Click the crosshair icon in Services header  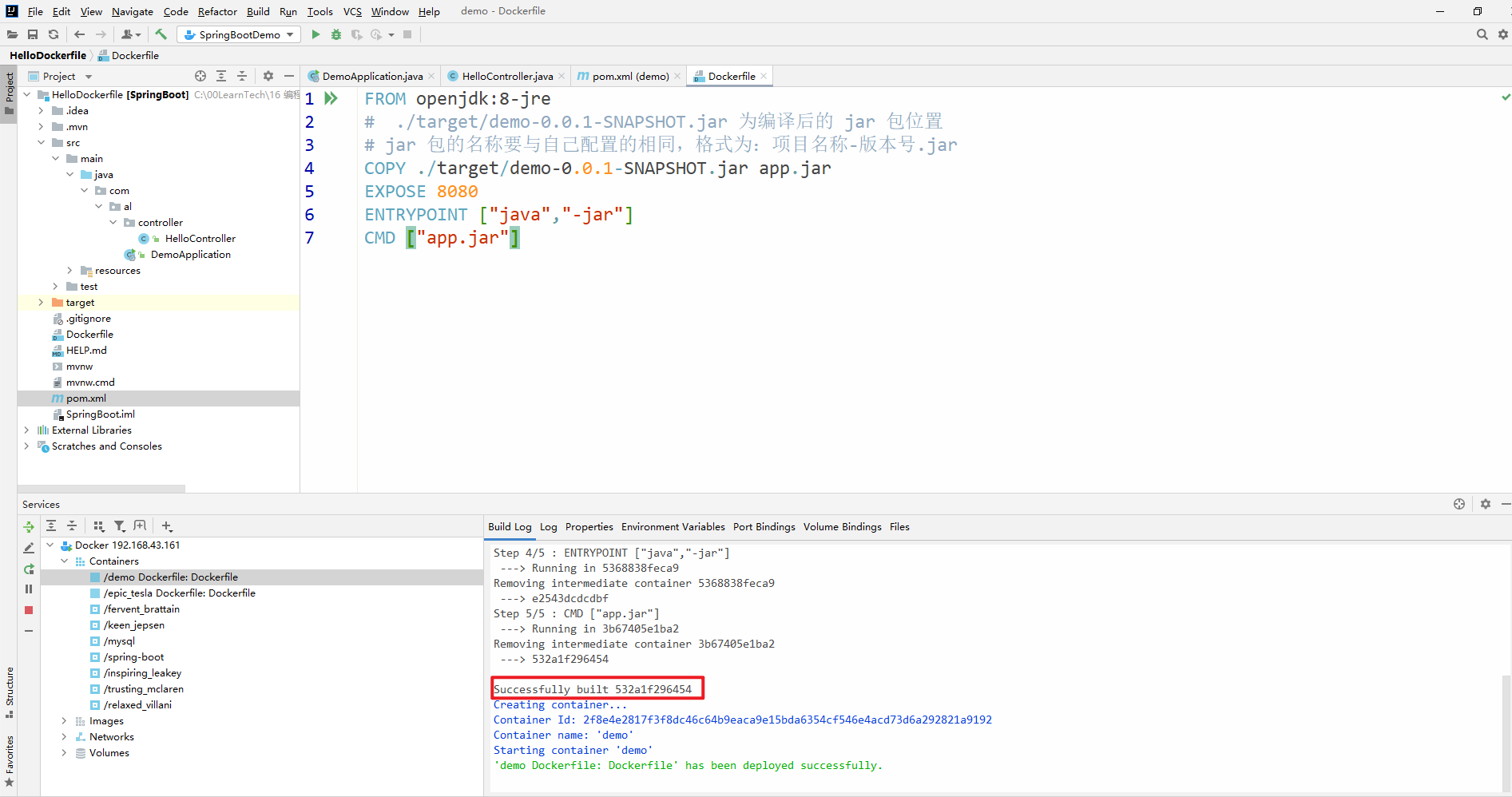1459,504
